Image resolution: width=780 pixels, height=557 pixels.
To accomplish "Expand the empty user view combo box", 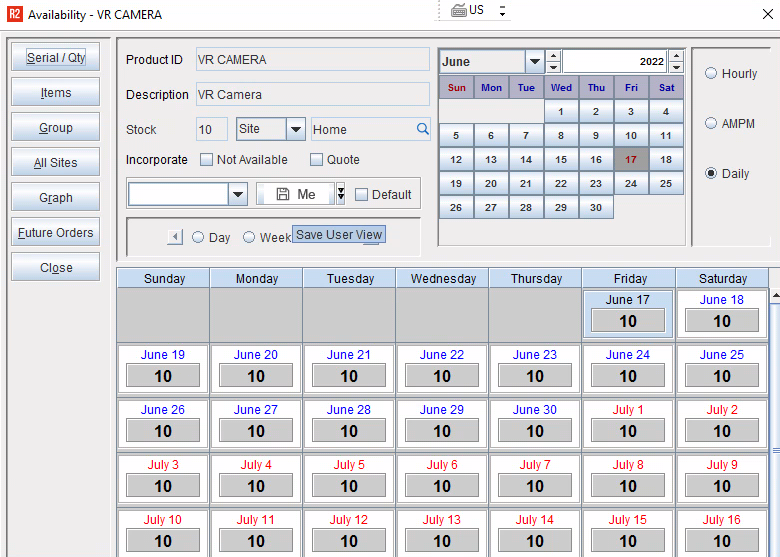I will click(x=238, y=194).
